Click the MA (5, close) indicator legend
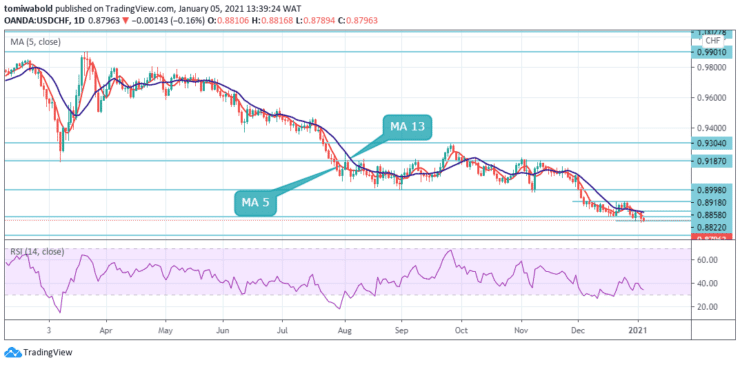 [36, 42]
